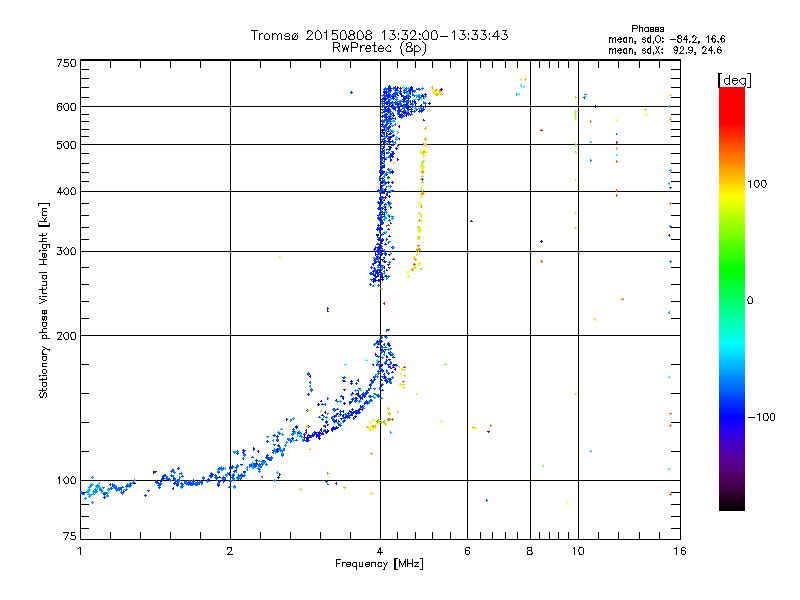Click the y-axis tick label '750'
800x600 pixels.
[66, 63]
